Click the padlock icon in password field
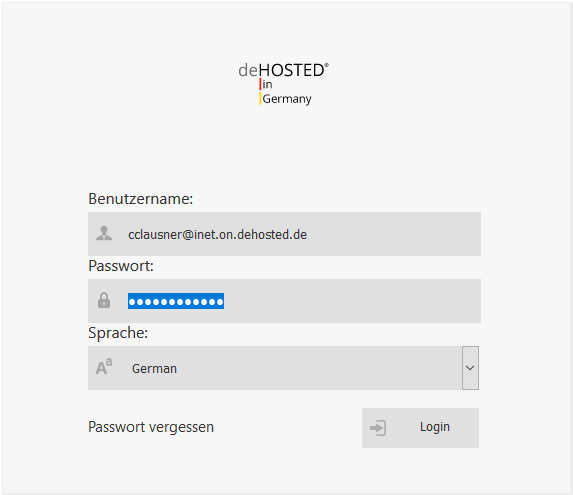573x495 pixels. pos(104,300)
